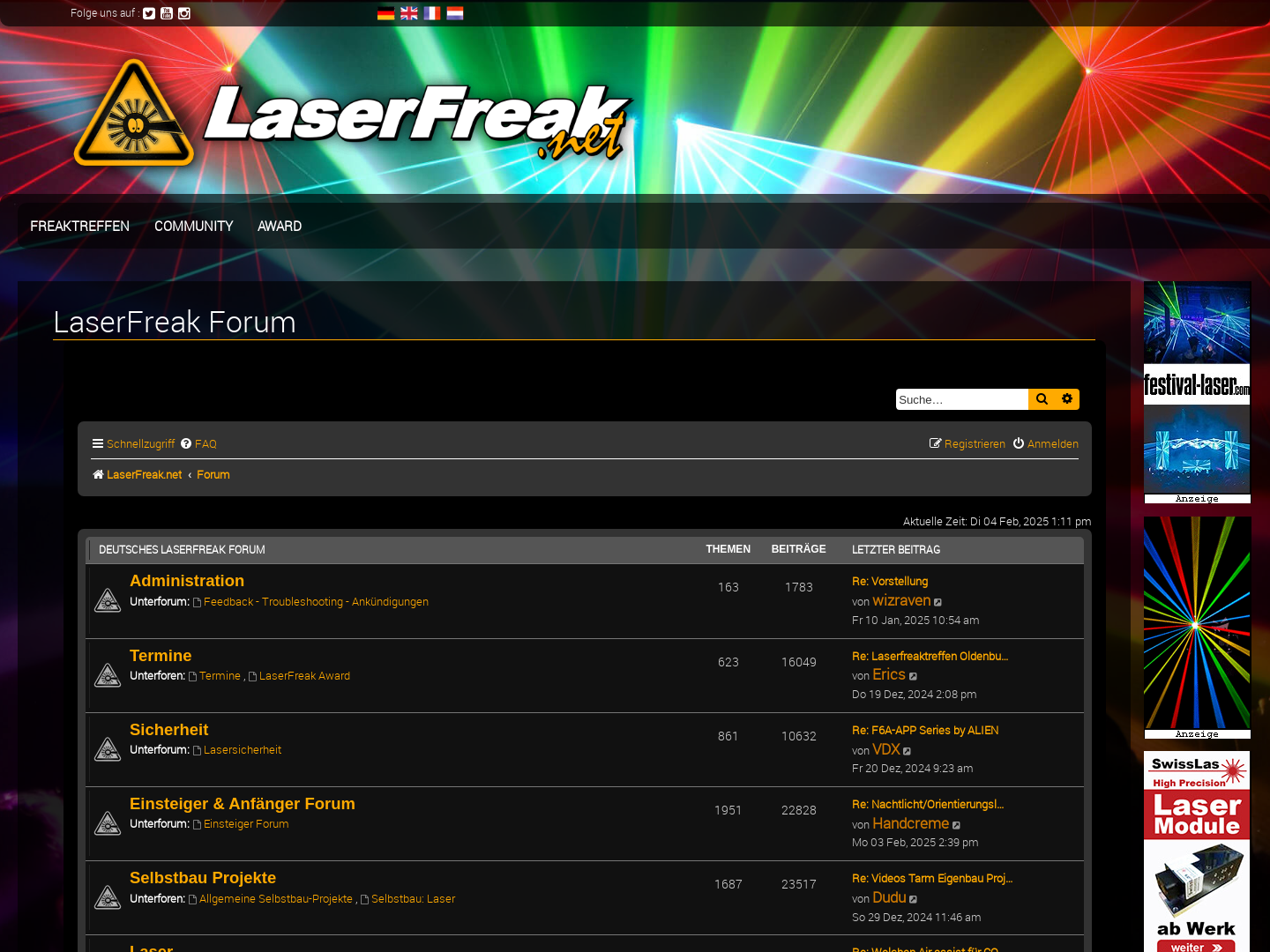1270x952 pixels.
Task: Open Allgemeine Selbstbau-Projekte subforum
Action: click(x=276, y=899)
